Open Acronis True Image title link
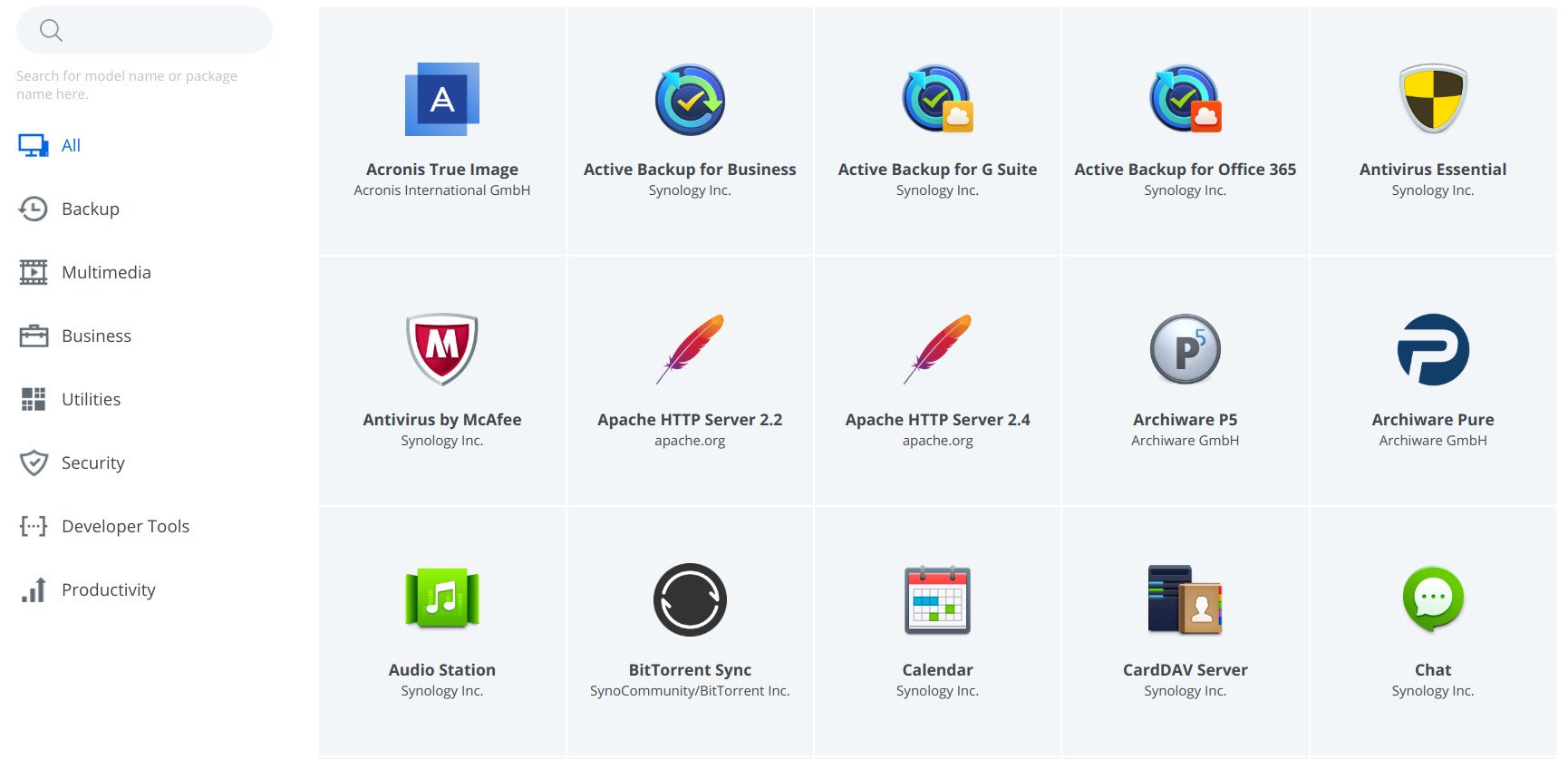This screenshot has width=1568, height=759. [x=442, y=169]
